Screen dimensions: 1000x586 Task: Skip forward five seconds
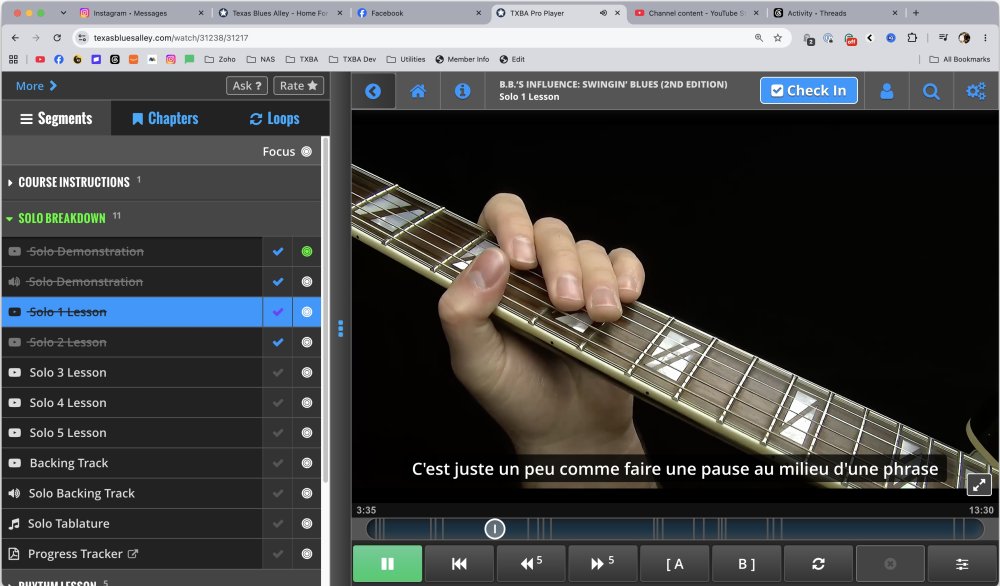click(603, 564)
